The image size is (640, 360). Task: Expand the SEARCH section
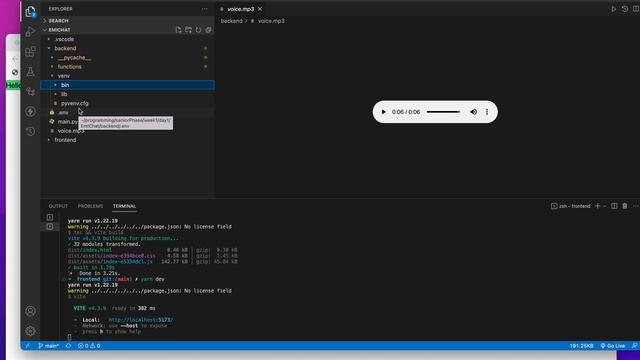[x=127, y=20]
